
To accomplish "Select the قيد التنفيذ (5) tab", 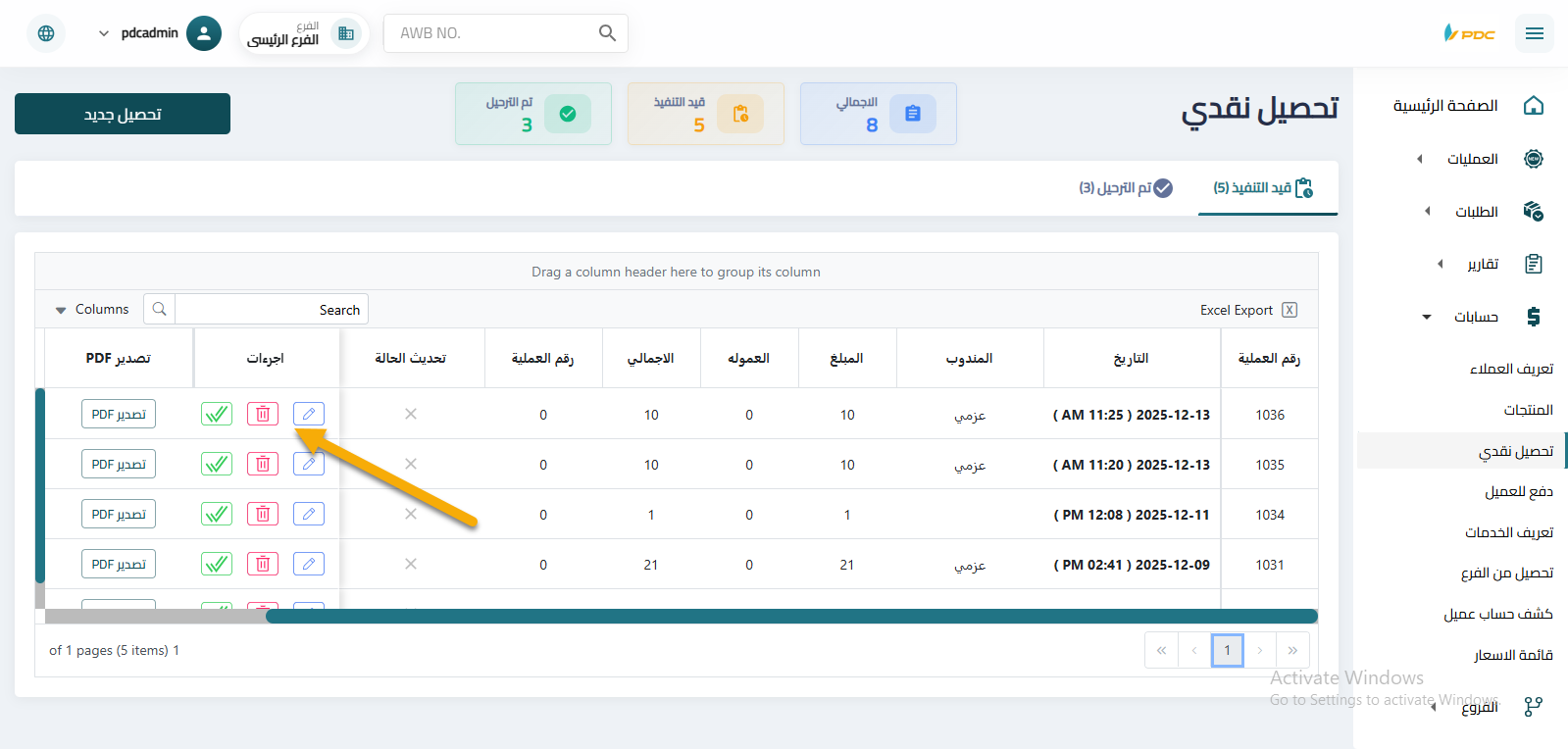I will [x=1263, y=188].
